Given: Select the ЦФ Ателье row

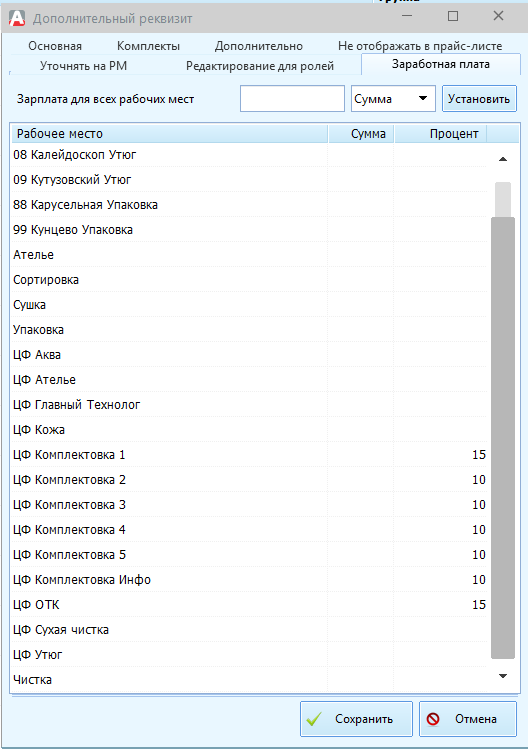Looking at the screenshot, I should pyautogui.click(x=249, y=380).
